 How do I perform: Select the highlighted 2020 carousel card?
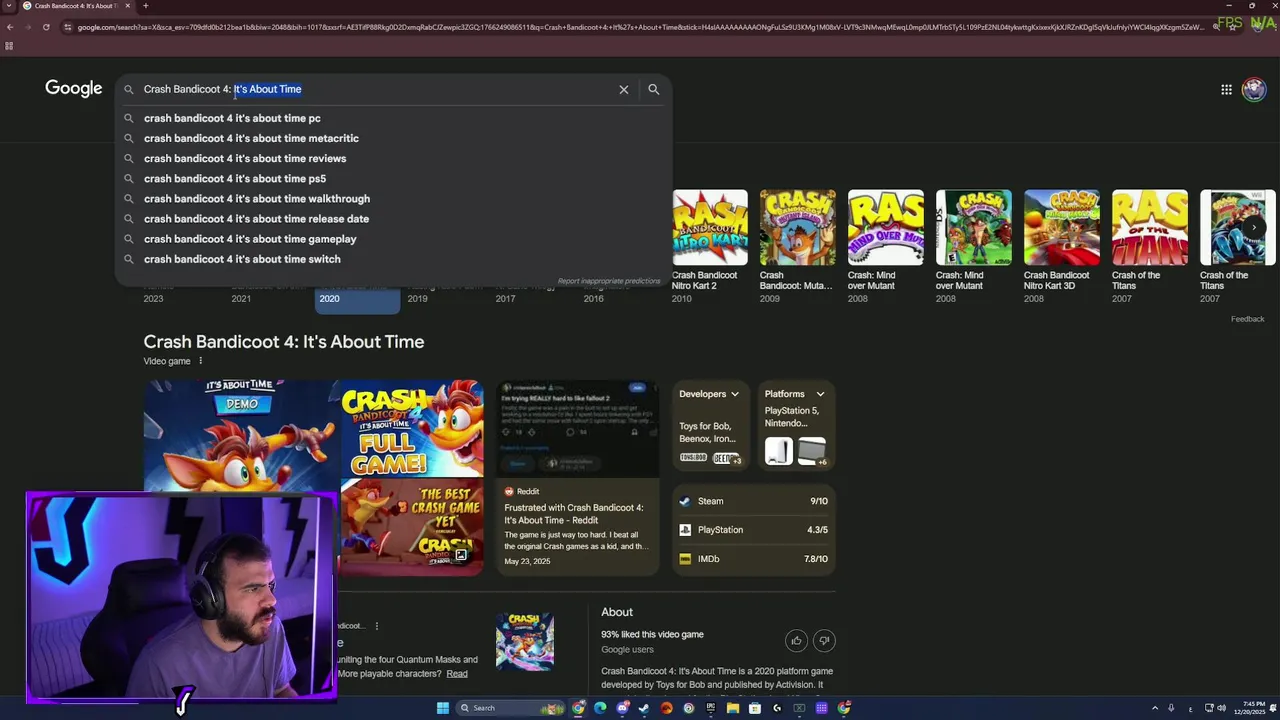(357, 298)
